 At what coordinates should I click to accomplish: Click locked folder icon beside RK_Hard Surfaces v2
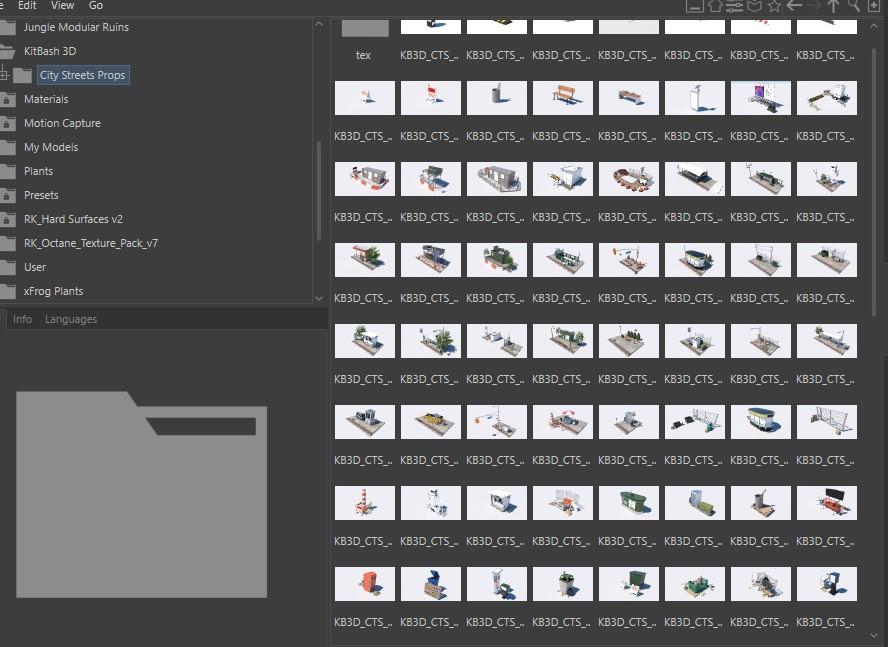pos(7,219)
